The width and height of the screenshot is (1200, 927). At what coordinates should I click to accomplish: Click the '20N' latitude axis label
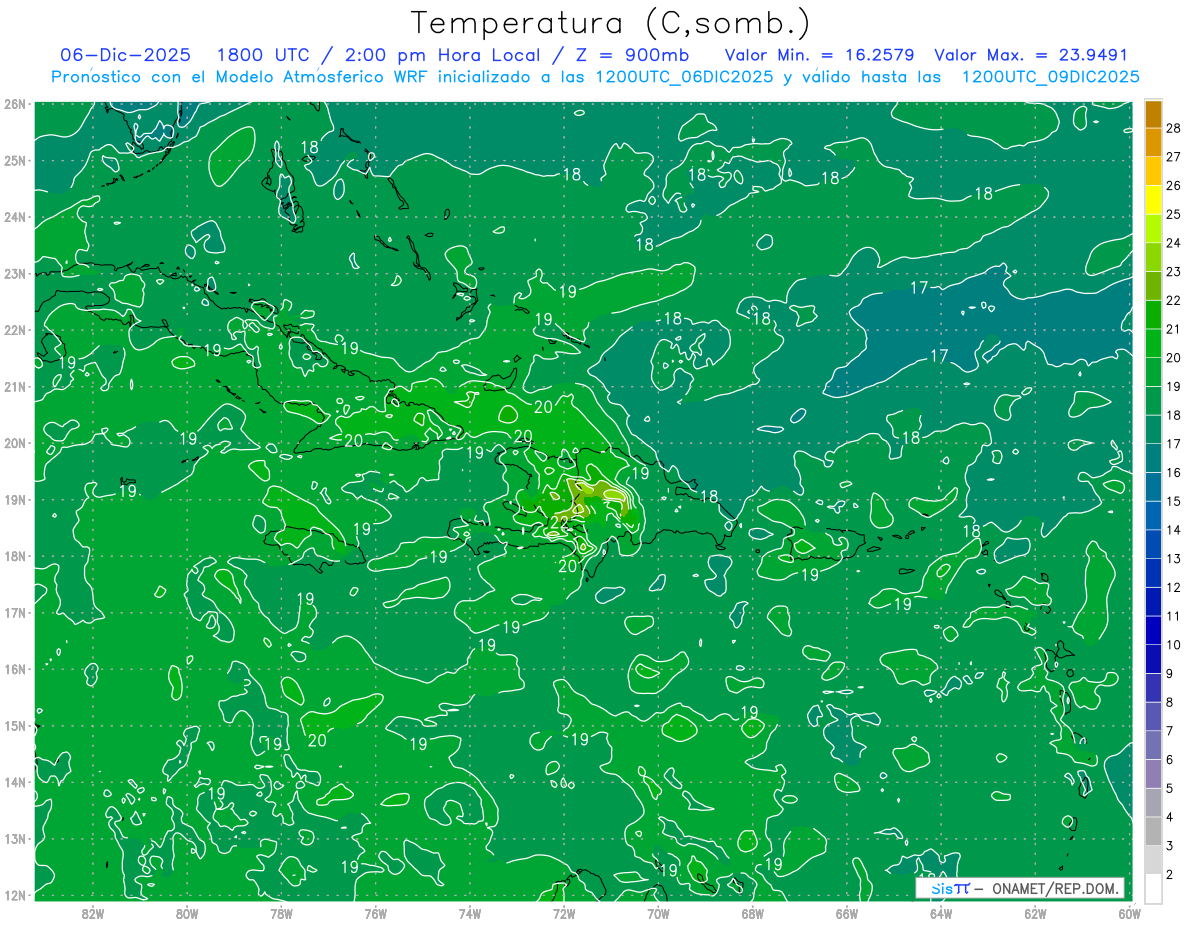click(15, 443)
